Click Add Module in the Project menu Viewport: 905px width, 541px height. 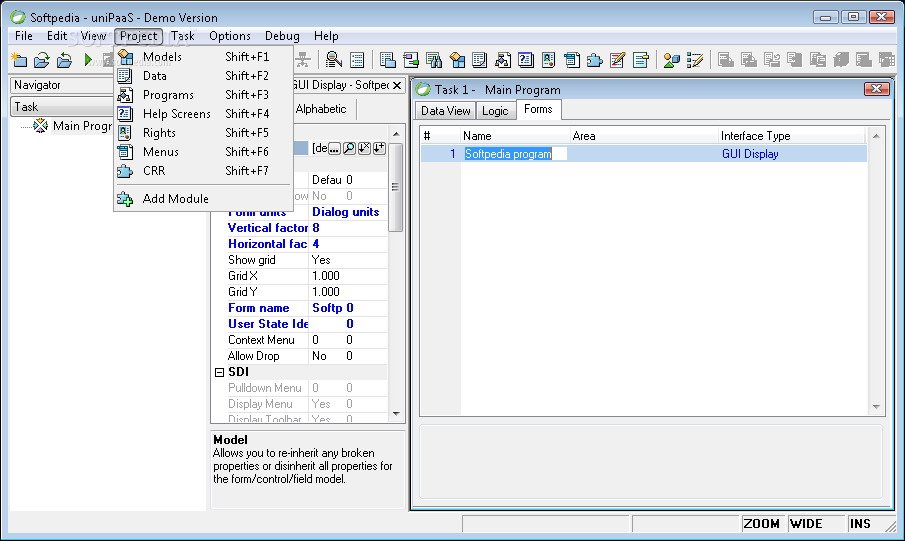[x=202, y=199]
